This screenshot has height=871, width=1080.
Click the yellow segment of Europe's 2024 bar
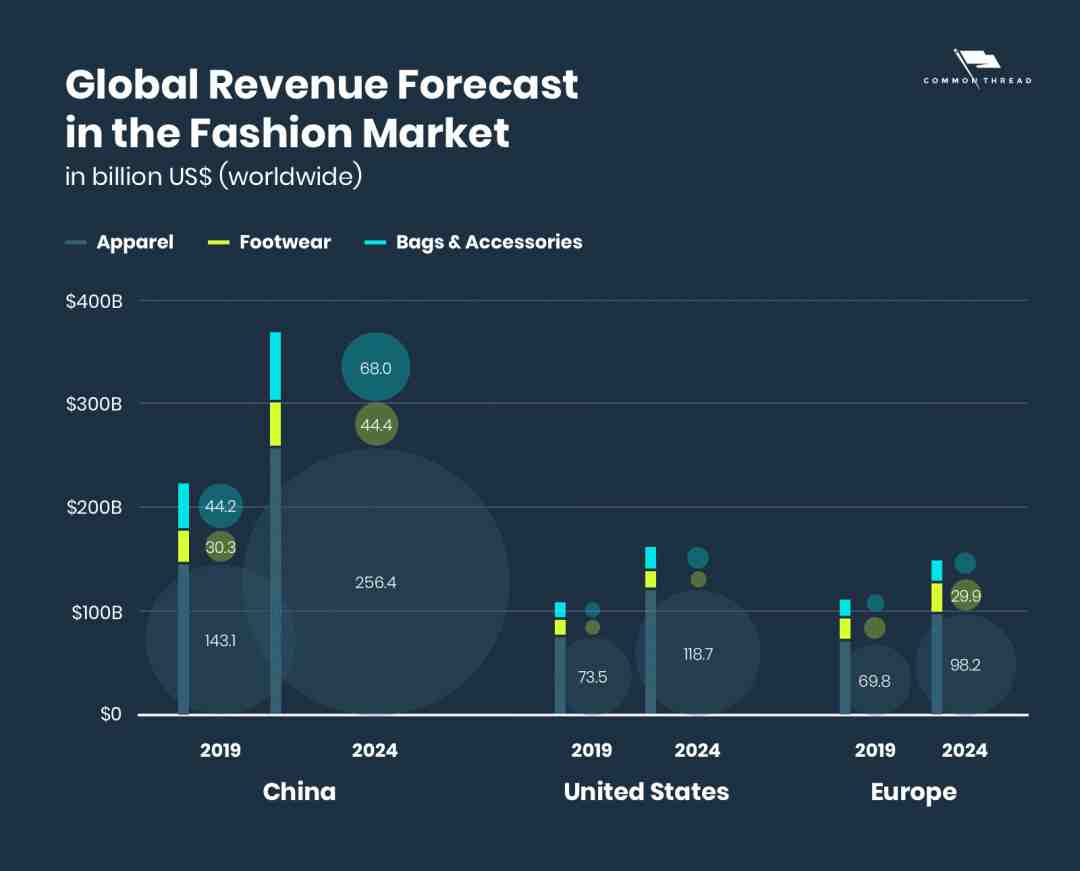pyautogui.click(x=937, y=598)
